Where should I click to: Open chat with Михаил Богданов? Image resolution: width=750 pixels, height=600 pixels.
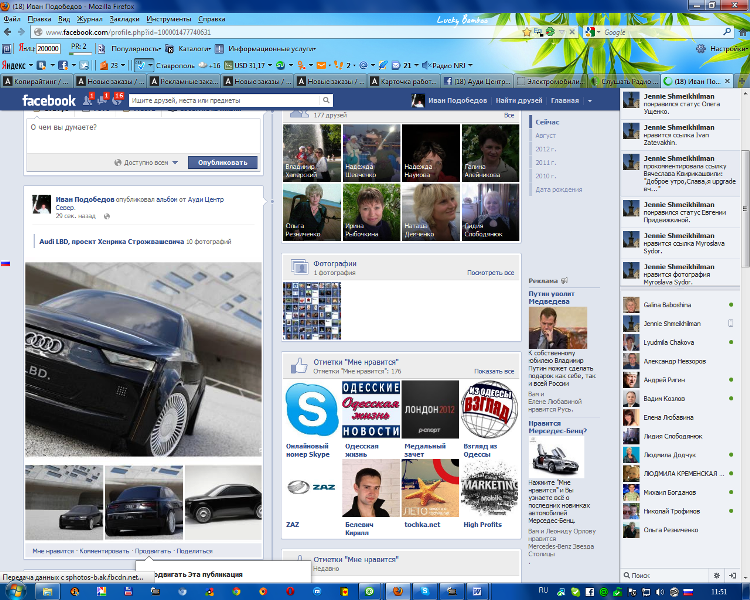[x=678, y=492]
